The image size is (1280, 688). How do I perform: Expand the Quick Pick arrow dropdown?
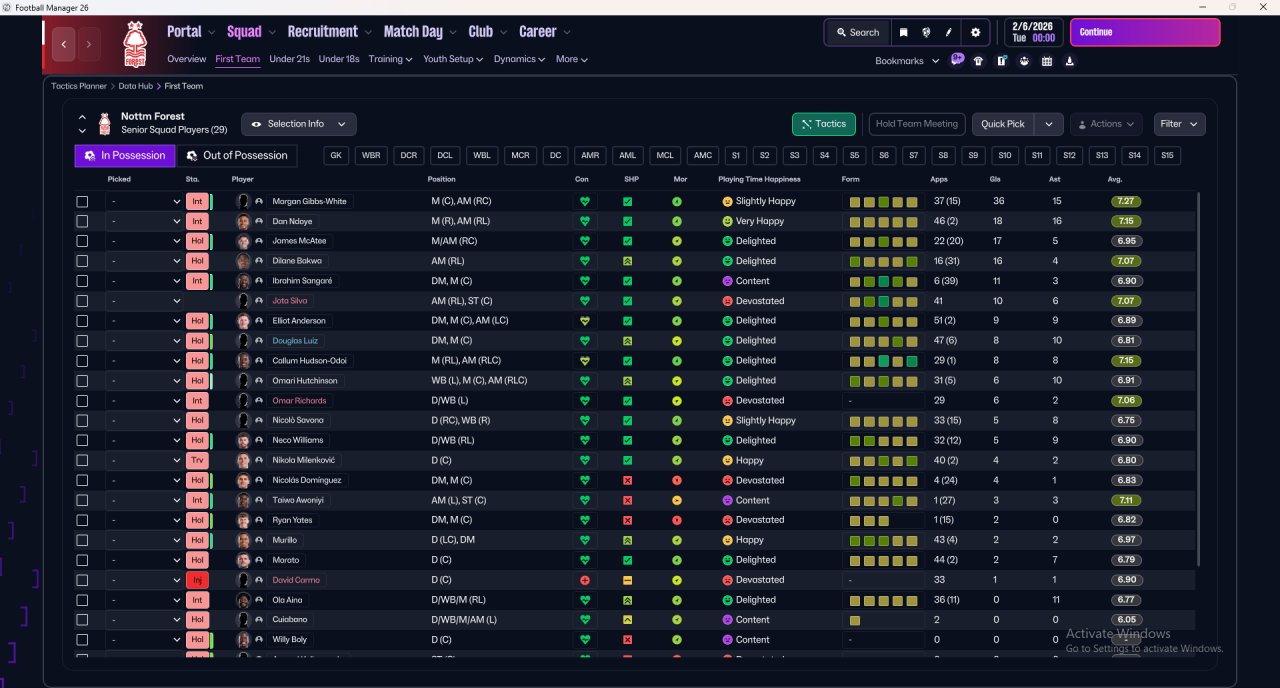(x=1048, y=124)
